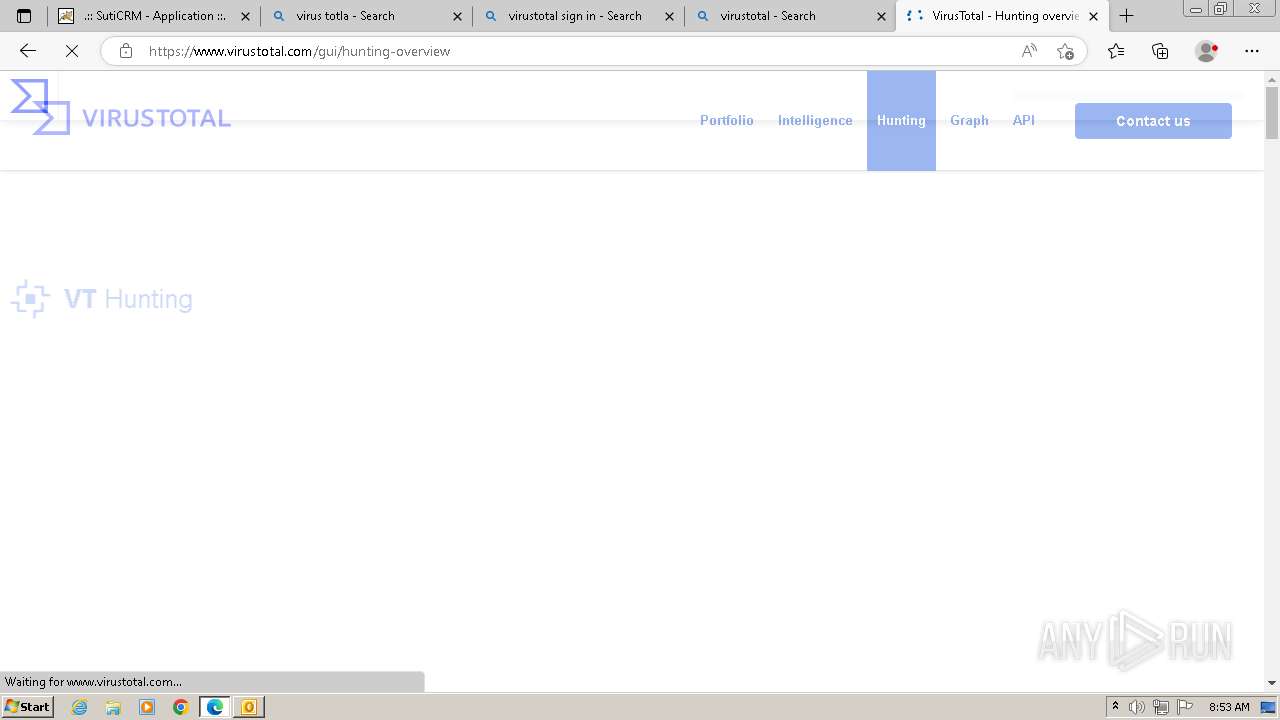This screenshot has height=720, width=1280.
Task: Launch Google Chrome from taskbar
Action: coord(181,707)
